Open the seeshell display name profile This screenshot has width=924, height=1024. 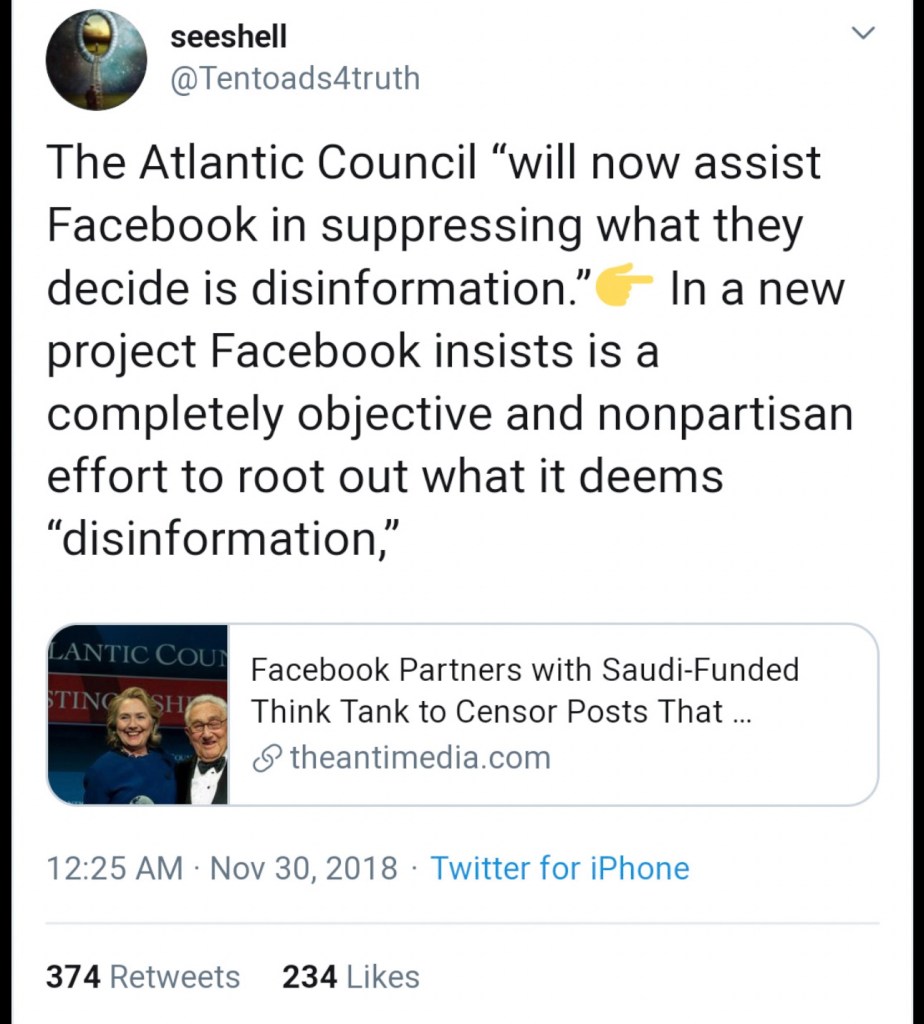point(228,36)
